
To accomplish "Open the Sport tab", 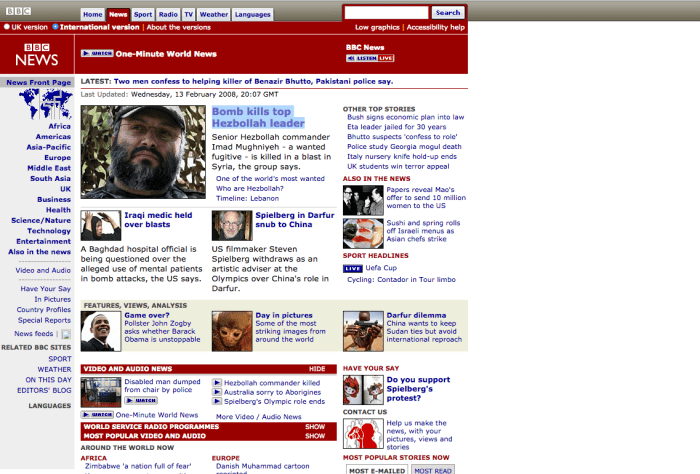I will 143,14.
